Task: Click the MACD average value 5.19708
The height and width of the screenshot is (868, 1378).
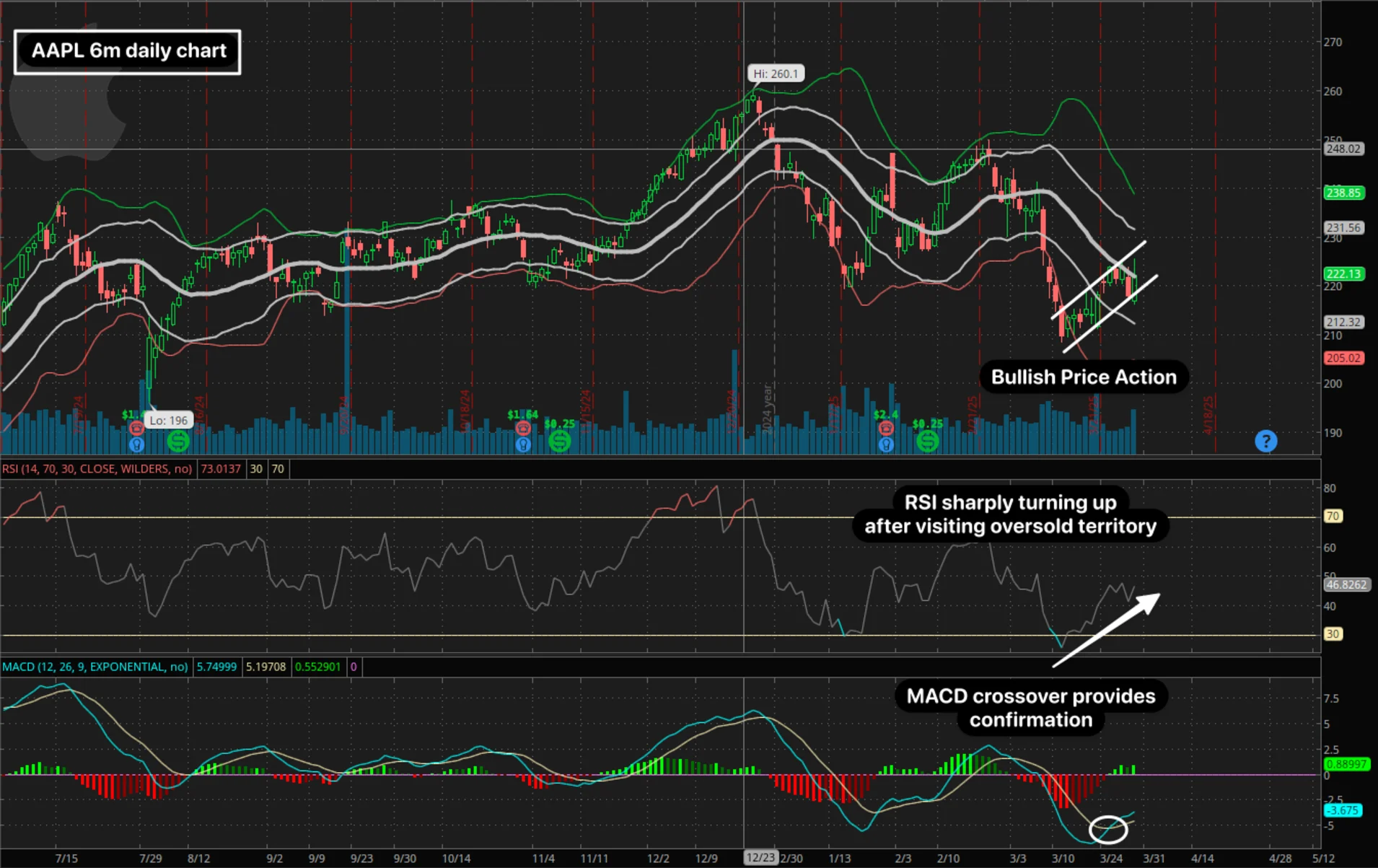Action: pyautogui.click(x=265, y=667)
